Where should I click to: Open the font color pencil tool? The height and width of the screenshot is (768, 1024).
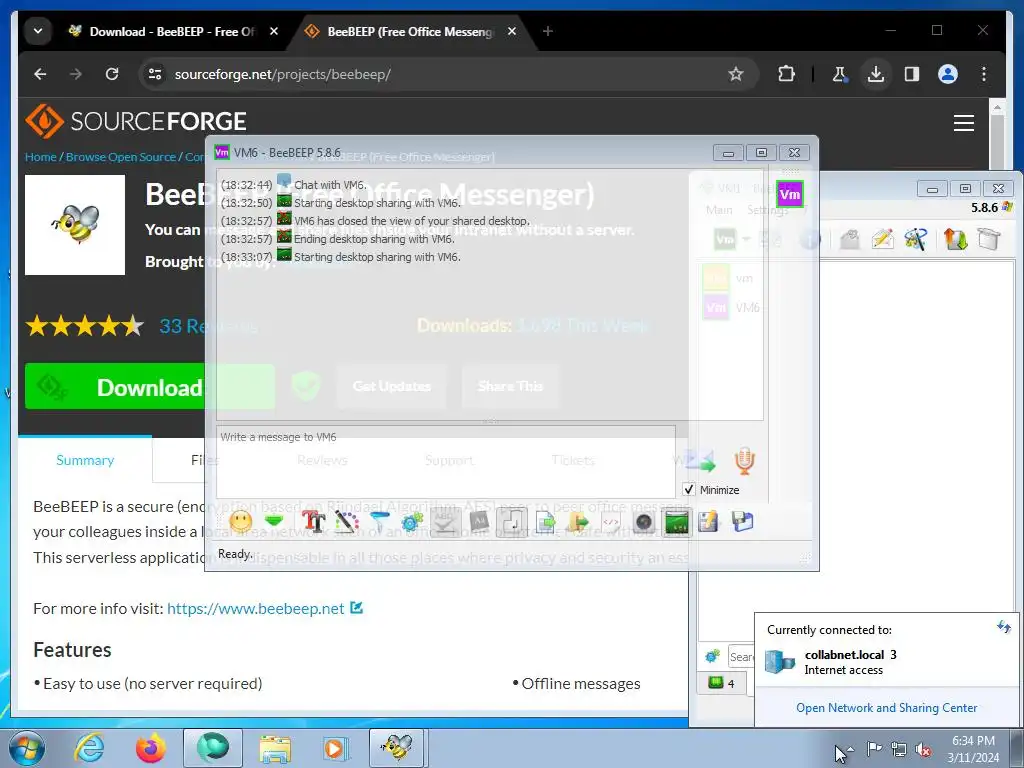(346, 521)
